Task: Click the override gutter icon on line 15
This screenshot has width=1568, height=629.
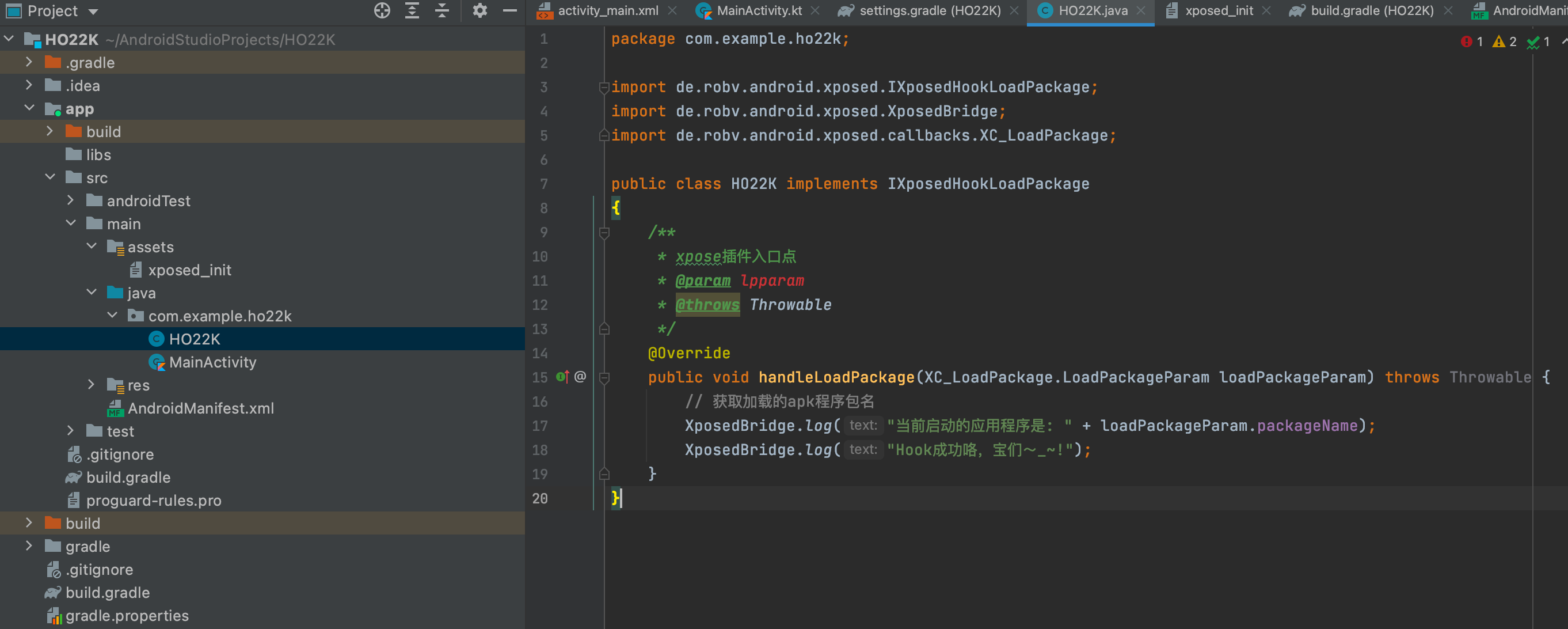Action: (x=562, y=377)
